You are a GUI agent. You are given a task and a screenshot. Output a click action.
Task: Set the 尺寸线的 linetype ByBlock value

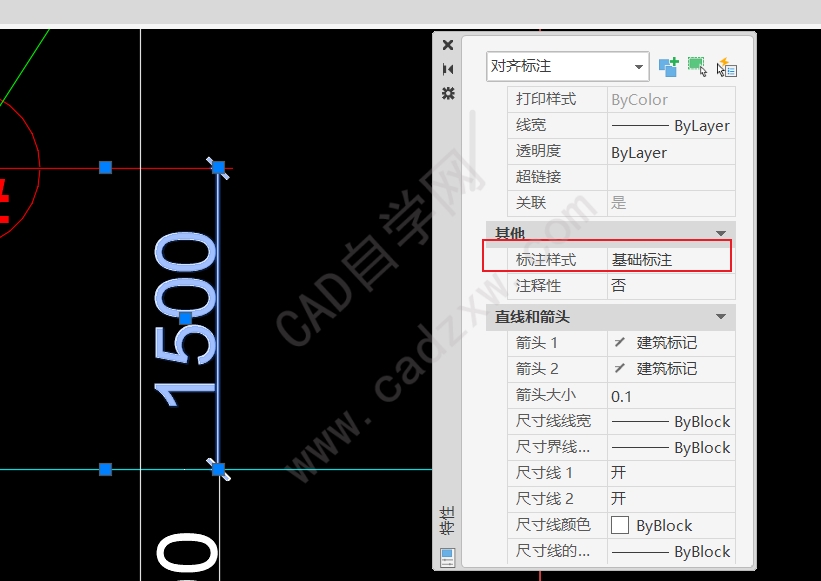click(671, 552)
